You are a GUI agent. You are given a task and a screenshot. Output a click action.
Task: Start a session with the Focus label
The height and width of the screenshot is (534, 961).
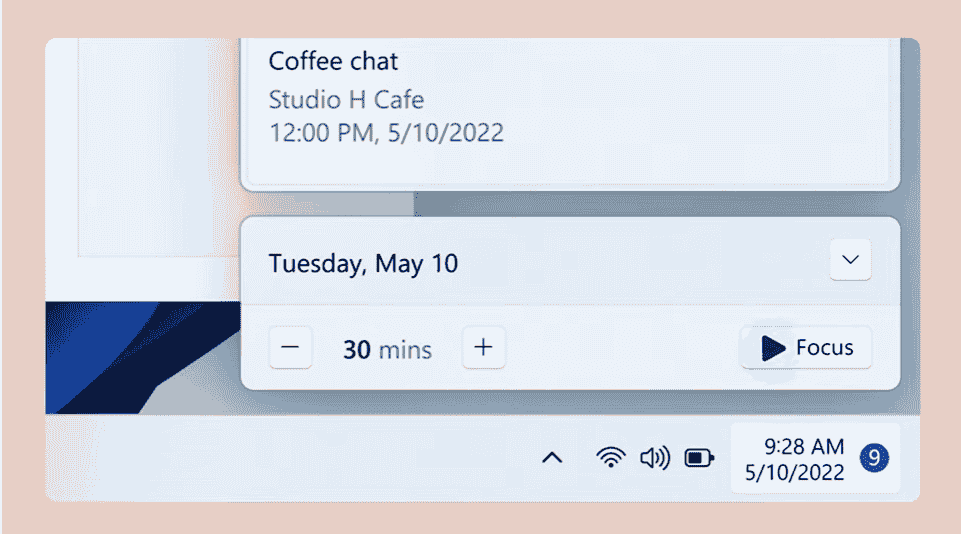pos(824,348)
